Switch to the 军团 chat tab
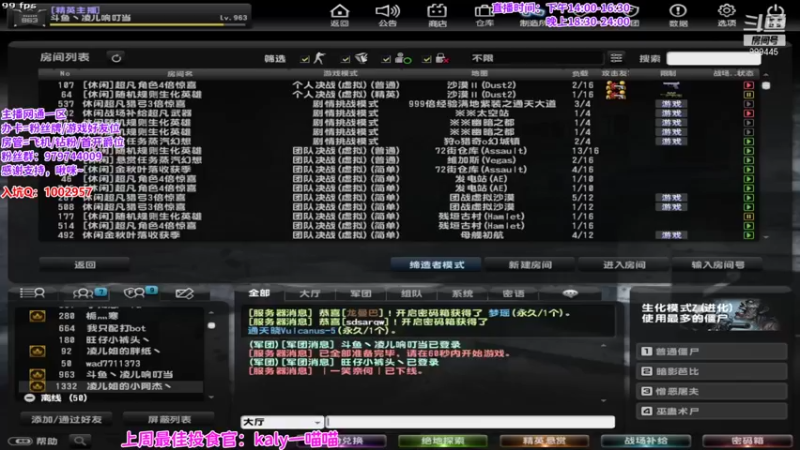Viewport: 800px width, 450px height. (361, 293)
